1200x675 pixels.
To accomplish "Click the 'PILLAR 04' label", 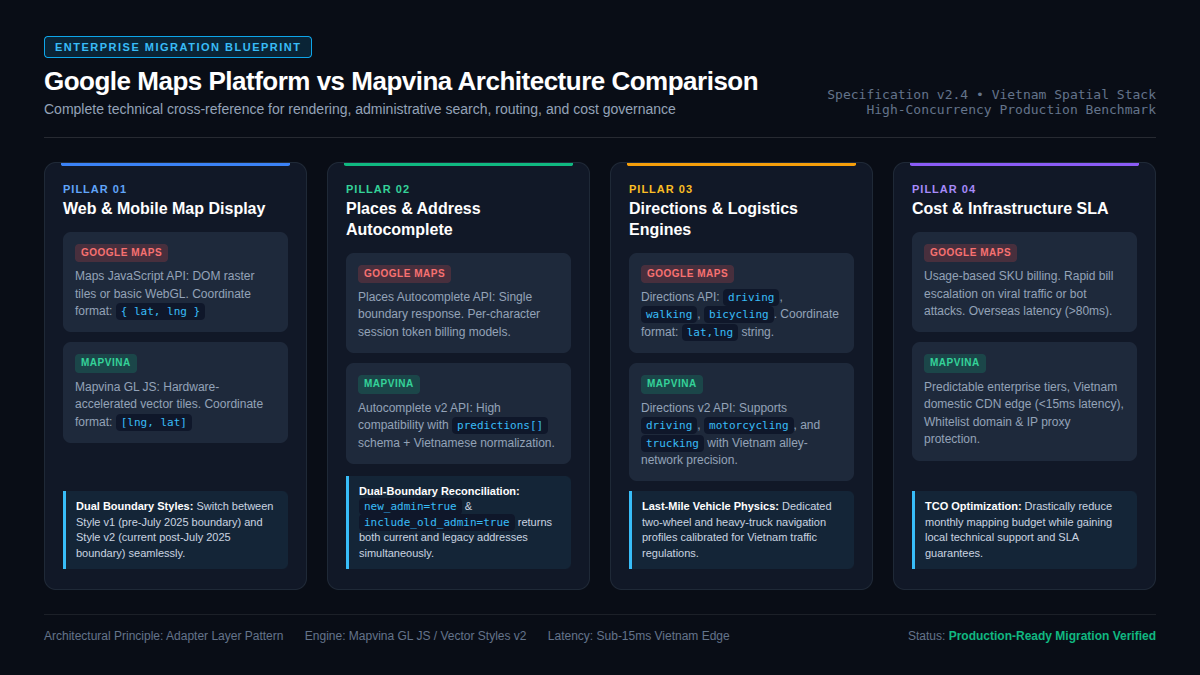I will (x=944, y=189).
